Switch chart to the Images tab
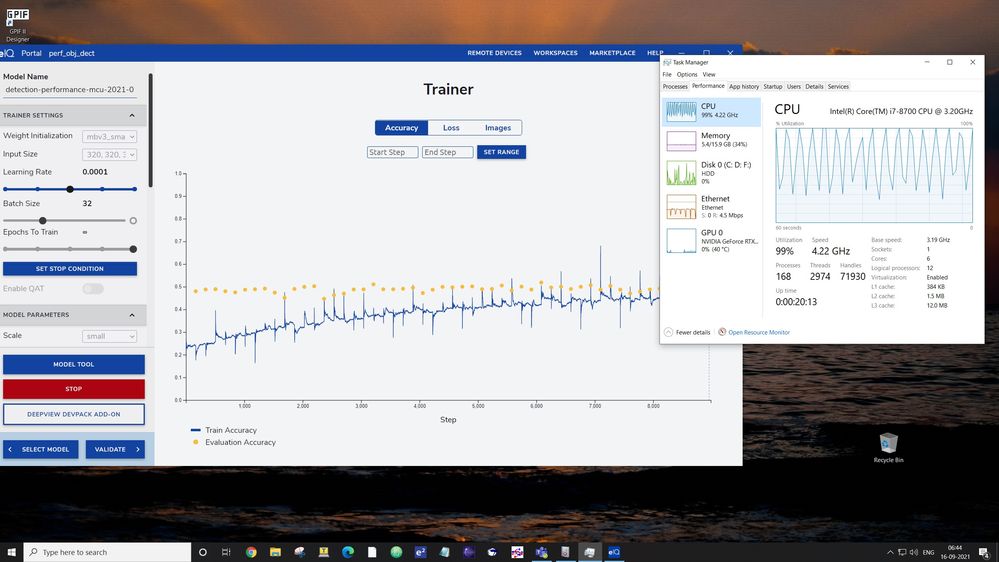Screen dimensions: 999x562 tap(498, 127)
